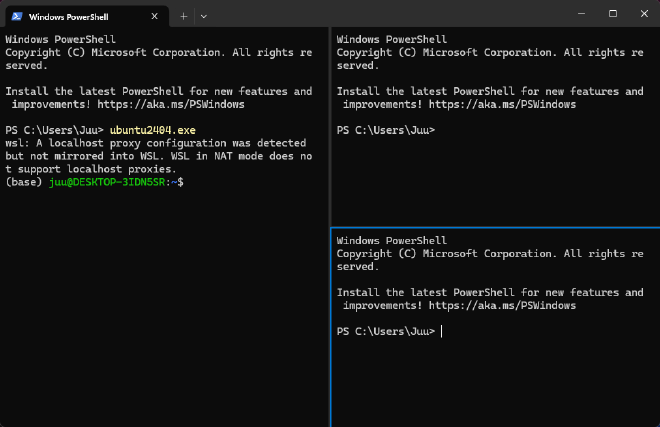Focus the top-right pane PowerShell prompt
Image resolution: width=660 pixels, height=427 pixels.
pos(386,130)
